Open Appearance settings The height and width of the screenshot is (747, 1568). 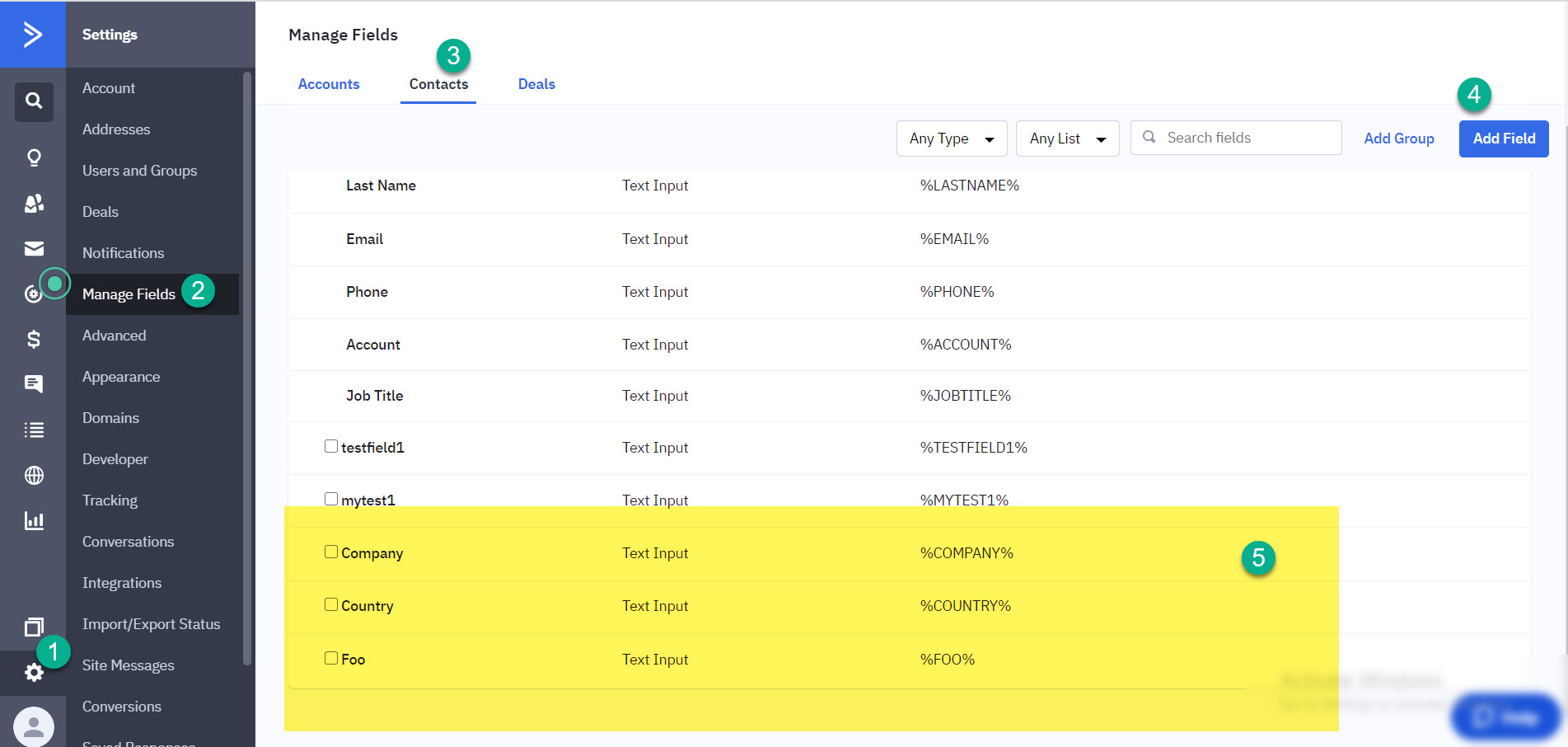click(x=121, y=377)
